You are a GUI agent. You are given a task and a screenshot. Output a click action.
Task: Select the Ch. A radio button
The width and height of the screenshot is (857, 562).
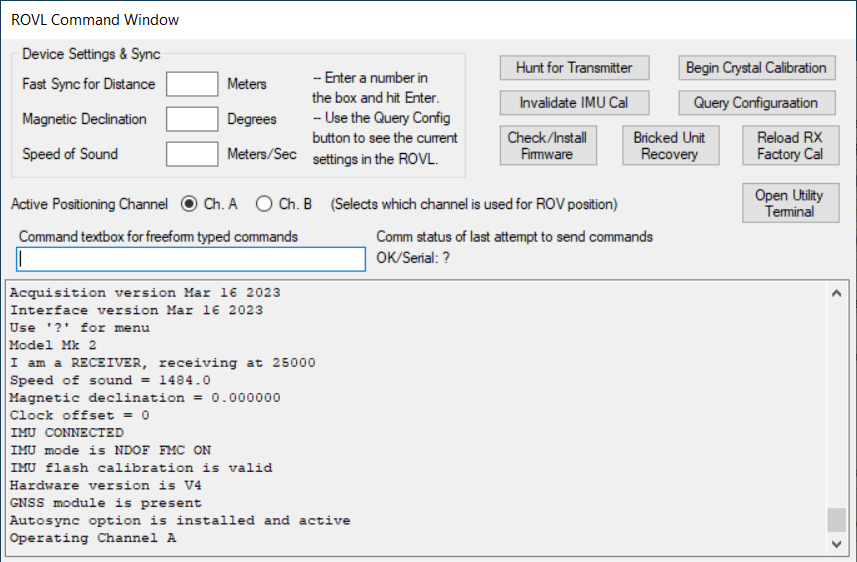[189, 204]
